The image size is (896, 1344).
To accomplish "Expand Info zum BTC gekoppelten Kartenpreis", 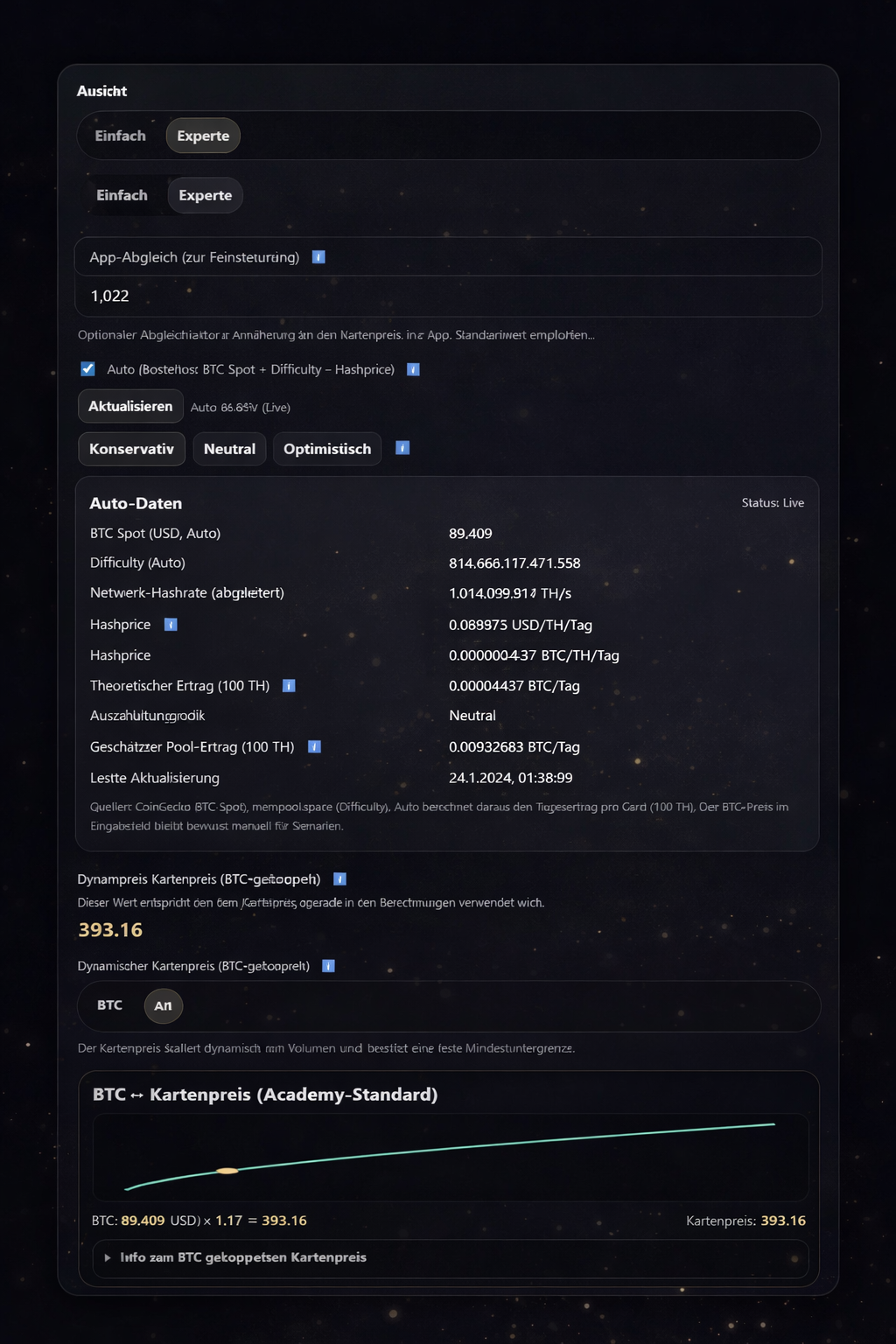I will 243,1257.
